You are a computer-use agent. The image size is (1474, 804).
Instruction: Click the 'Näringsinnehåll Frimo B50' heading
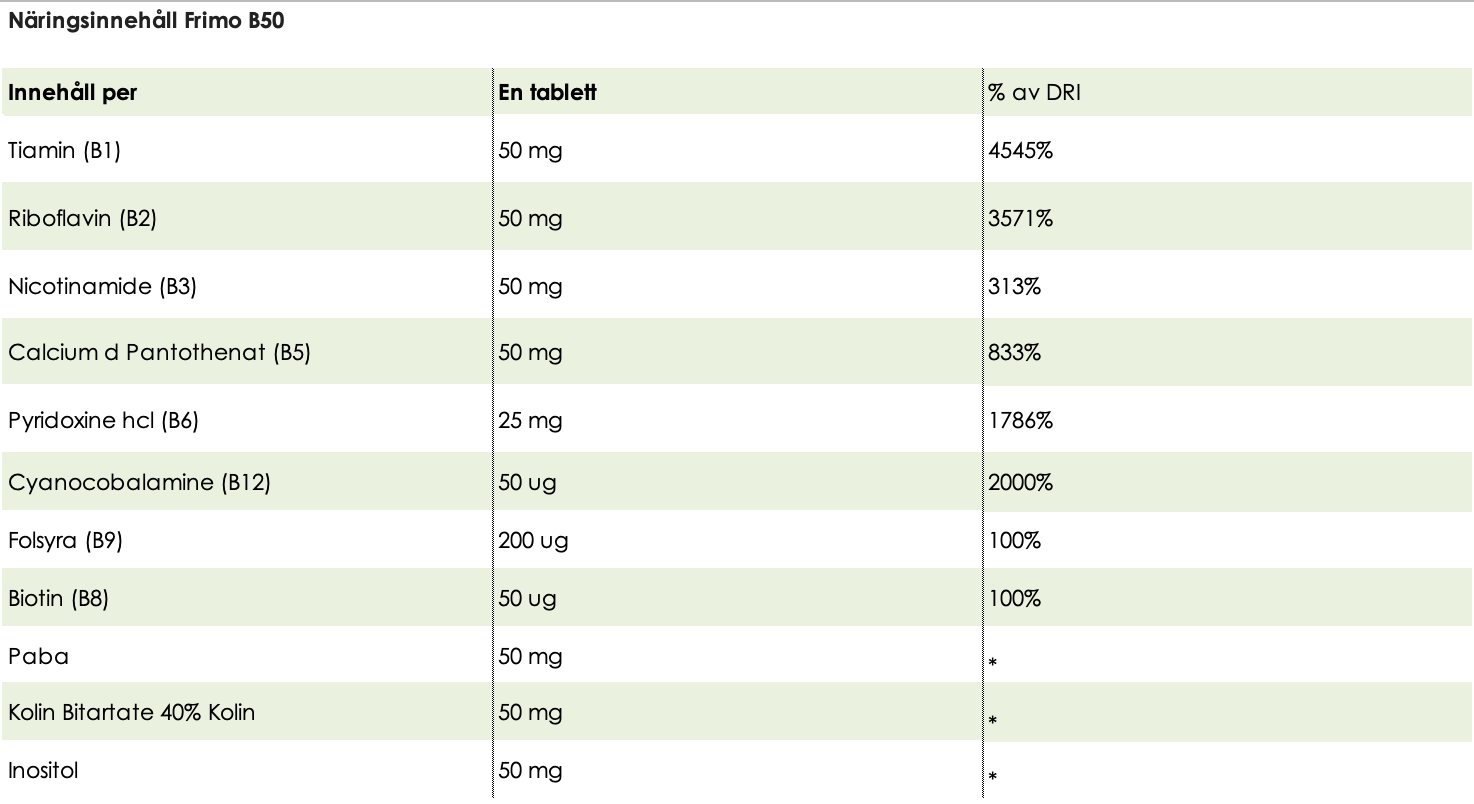[x=146, y=22]
